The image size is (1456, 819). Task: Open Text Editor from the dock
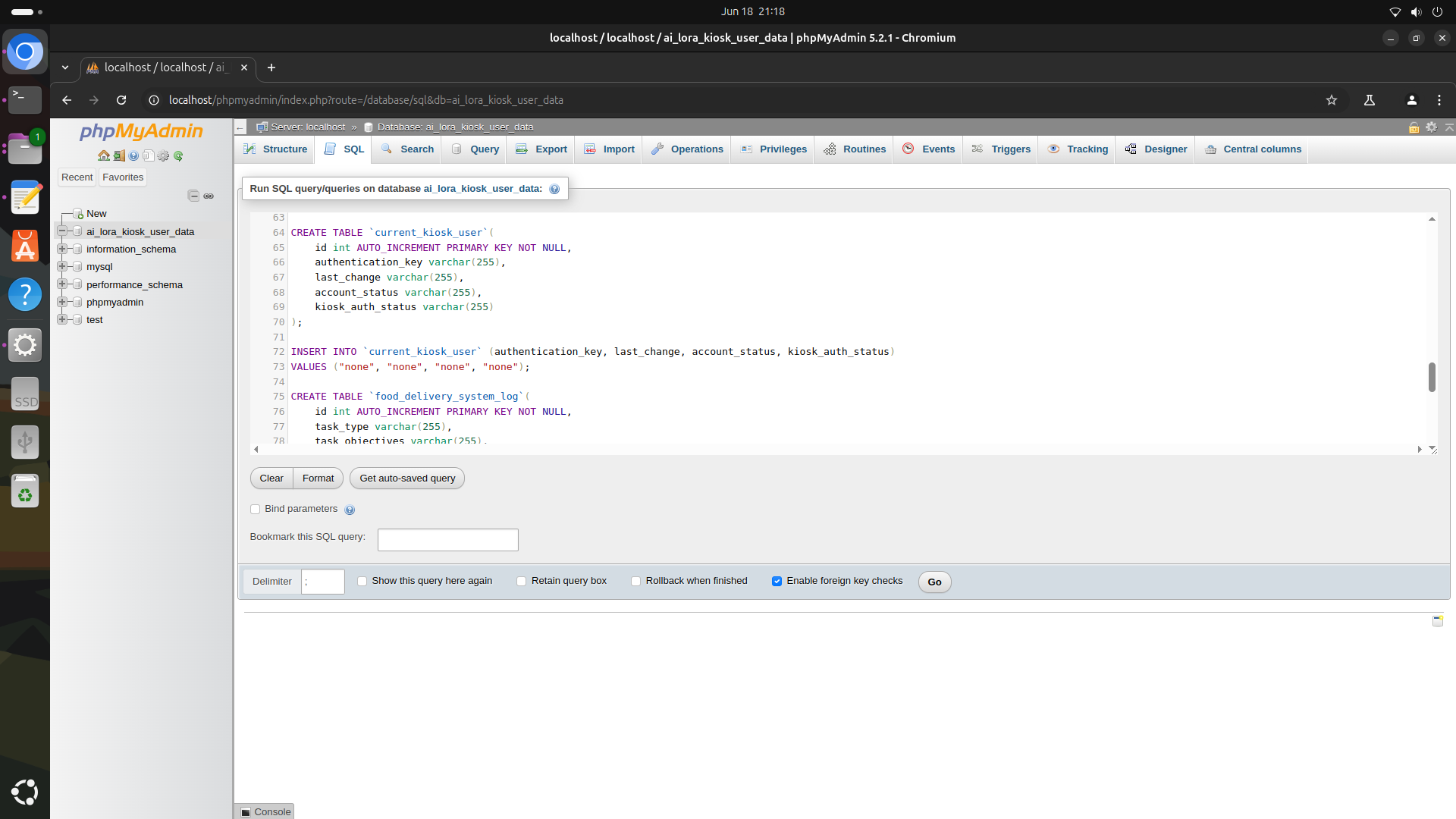point(25,197)
